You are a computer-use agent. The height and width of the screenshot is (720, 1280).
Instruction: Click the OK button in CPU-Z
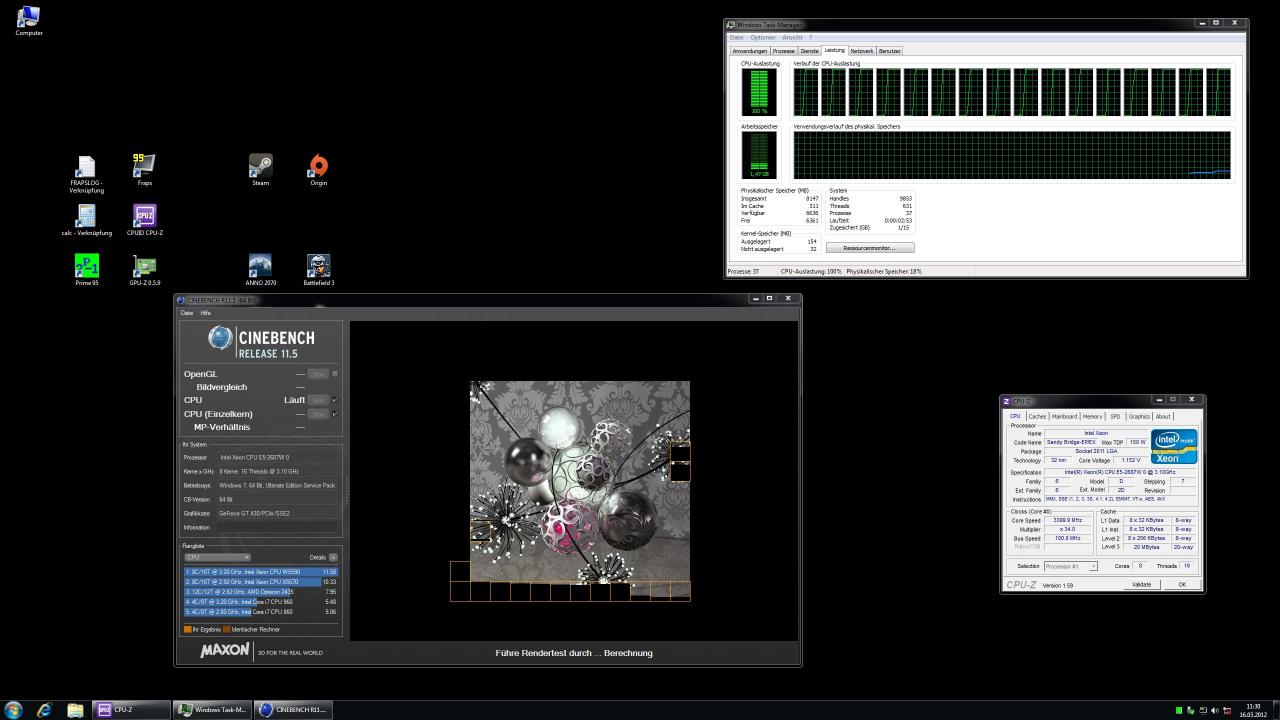click(1182, 584)
